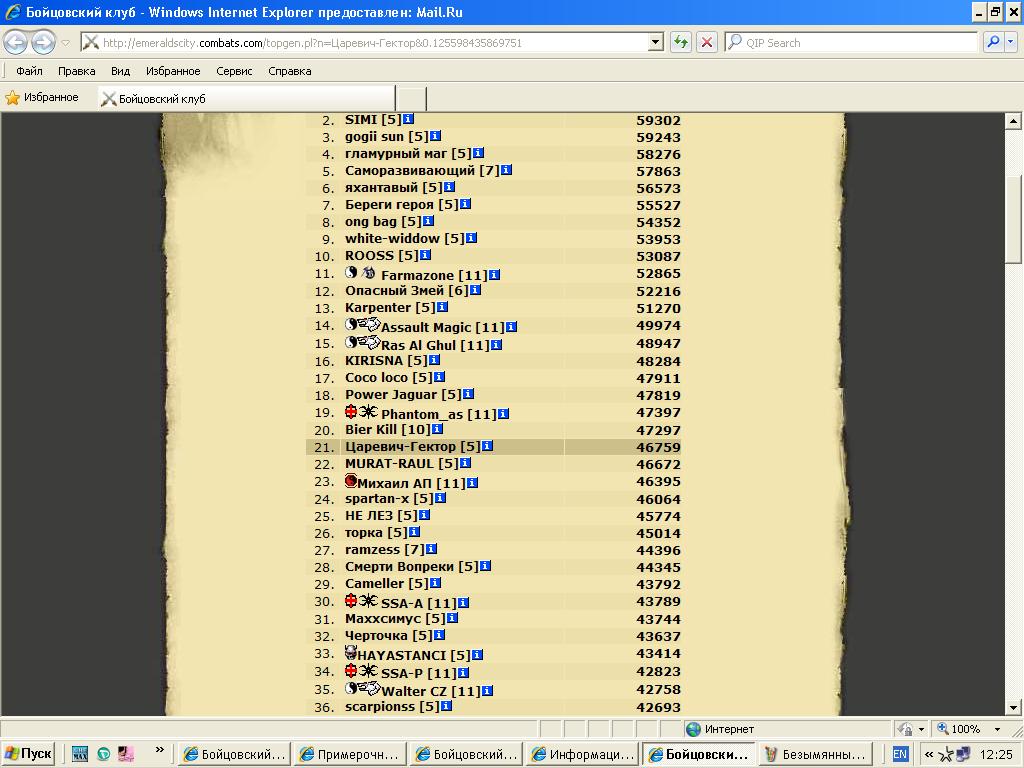The image size is (1024, 768).
Task: Switch to Примерочн... taskbar window
Action: [x=349, y=754]
